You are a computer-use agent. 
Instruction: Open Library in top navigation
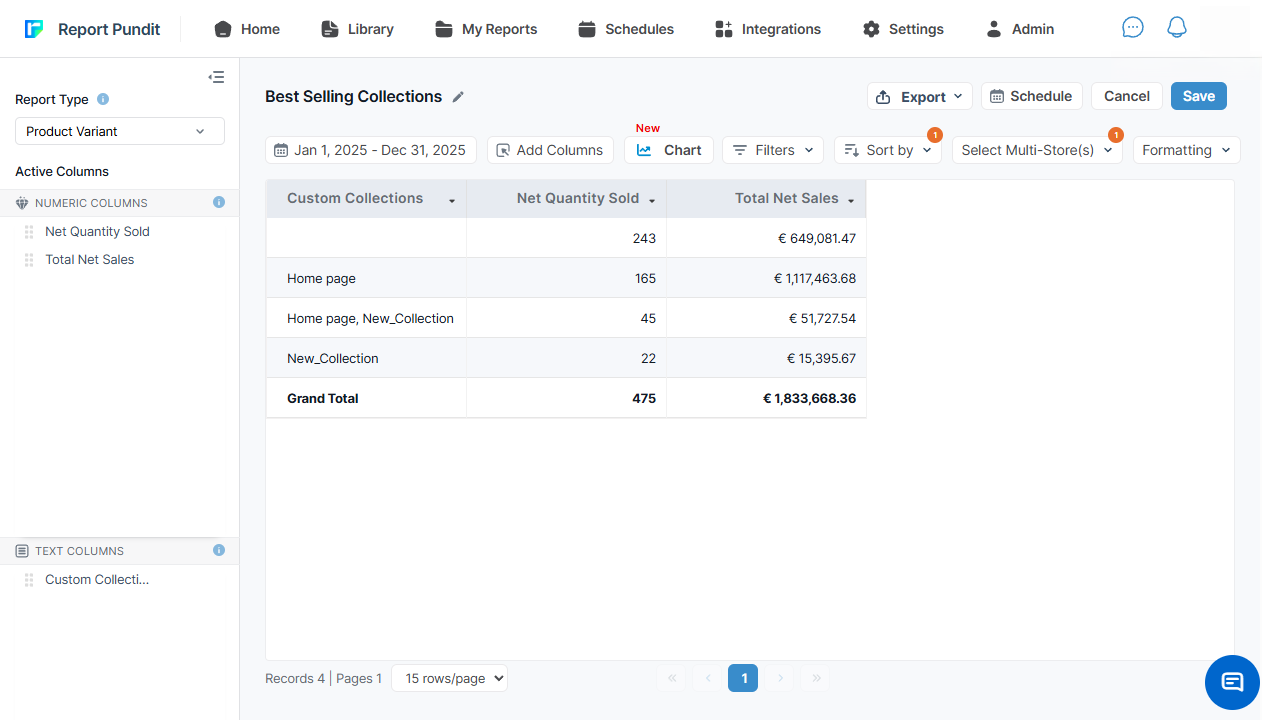(x=357, y=29)
